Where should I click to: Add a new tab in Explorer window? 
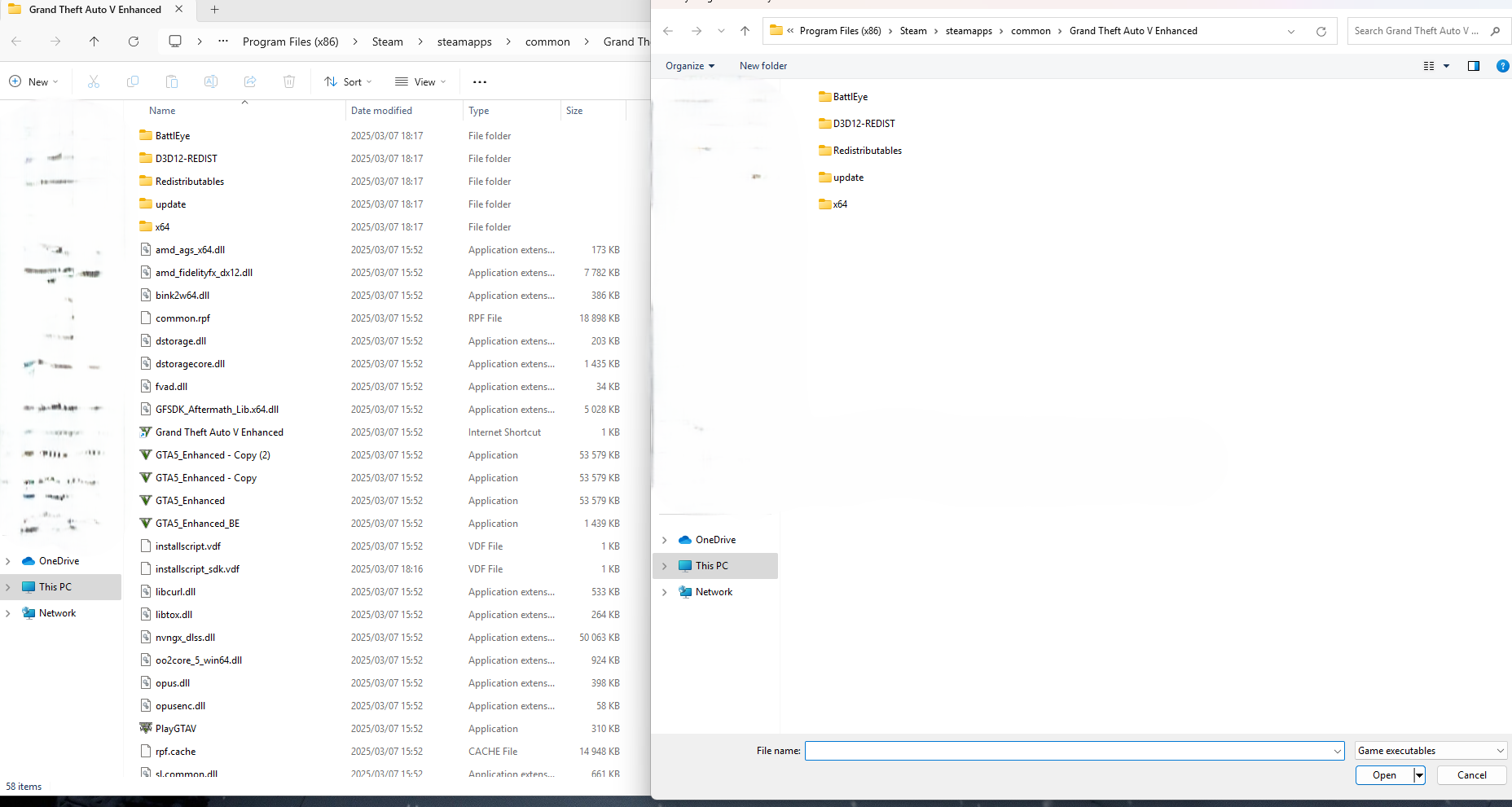tap(215, 10)
